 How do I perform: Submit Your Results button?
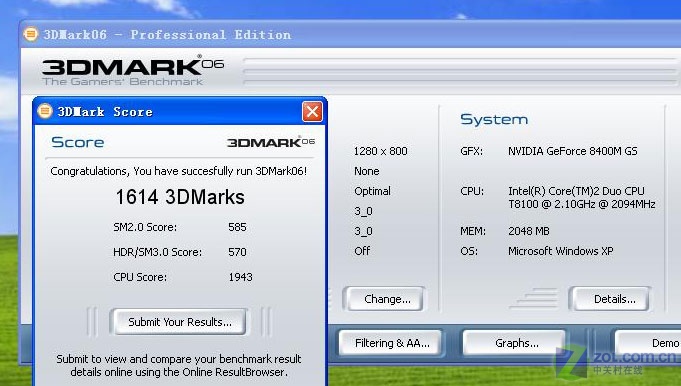tap(179, 322)
